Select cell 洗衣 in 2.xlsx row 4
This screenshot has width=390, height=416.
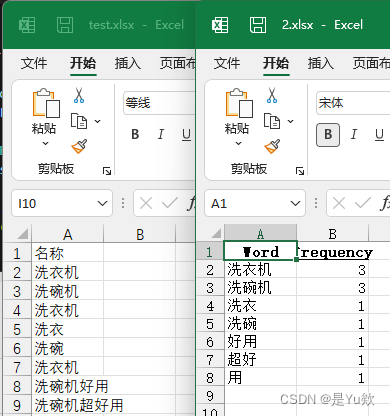click(260, 306)
